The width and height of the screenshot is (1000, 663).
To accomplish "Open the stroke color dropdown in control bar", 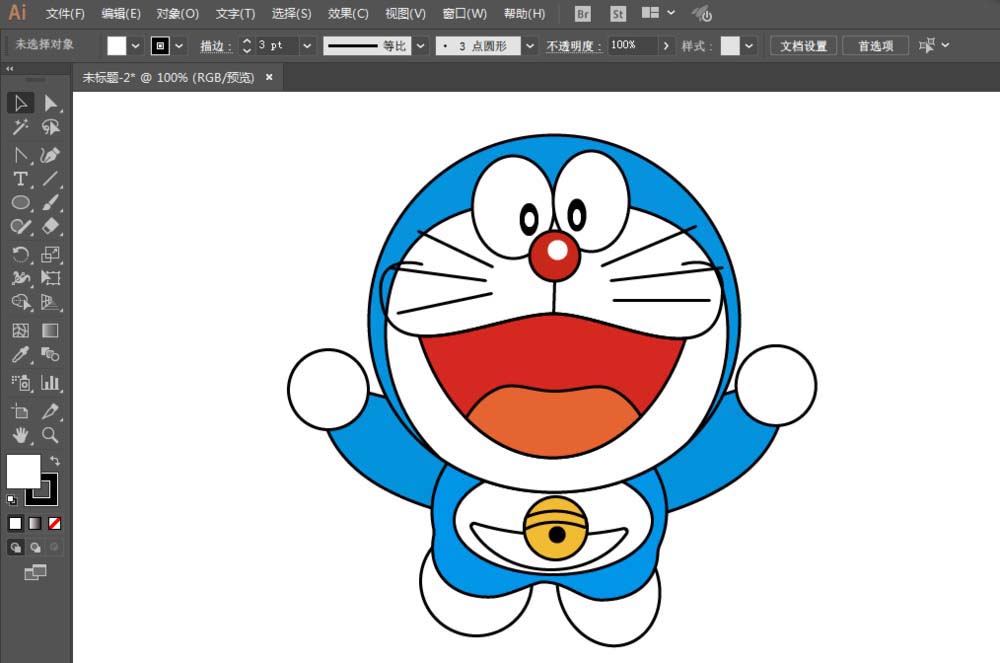I will click(x=179, y=46).
